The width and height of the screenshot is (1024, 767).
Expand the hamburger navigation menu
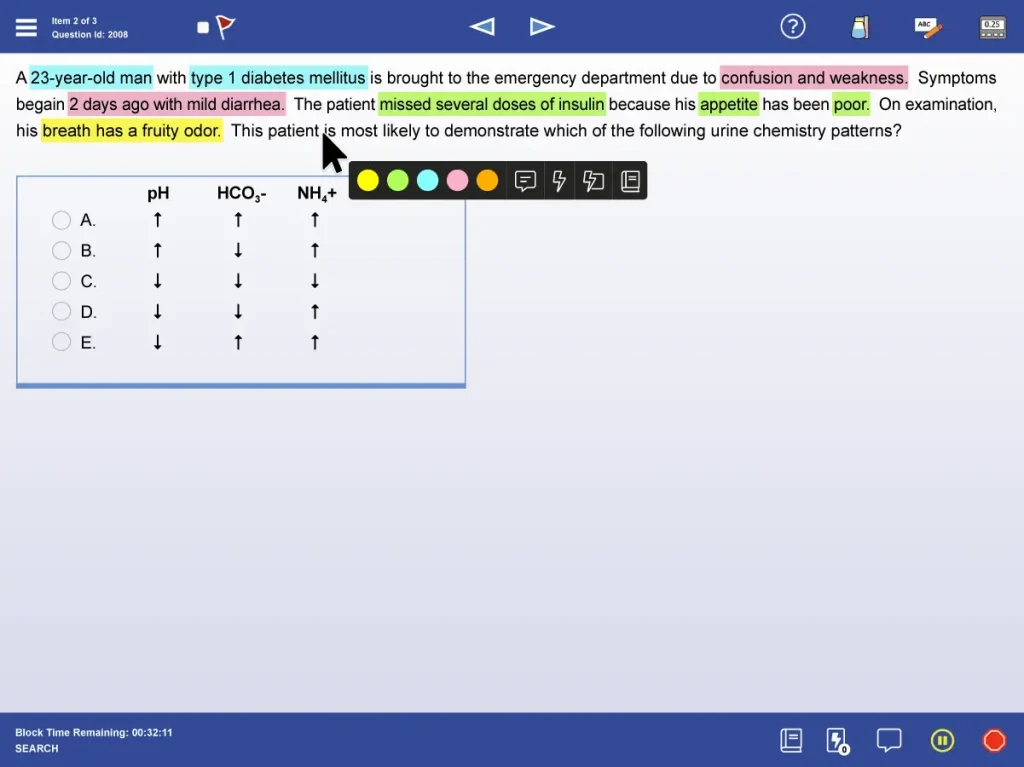(26, 27)
